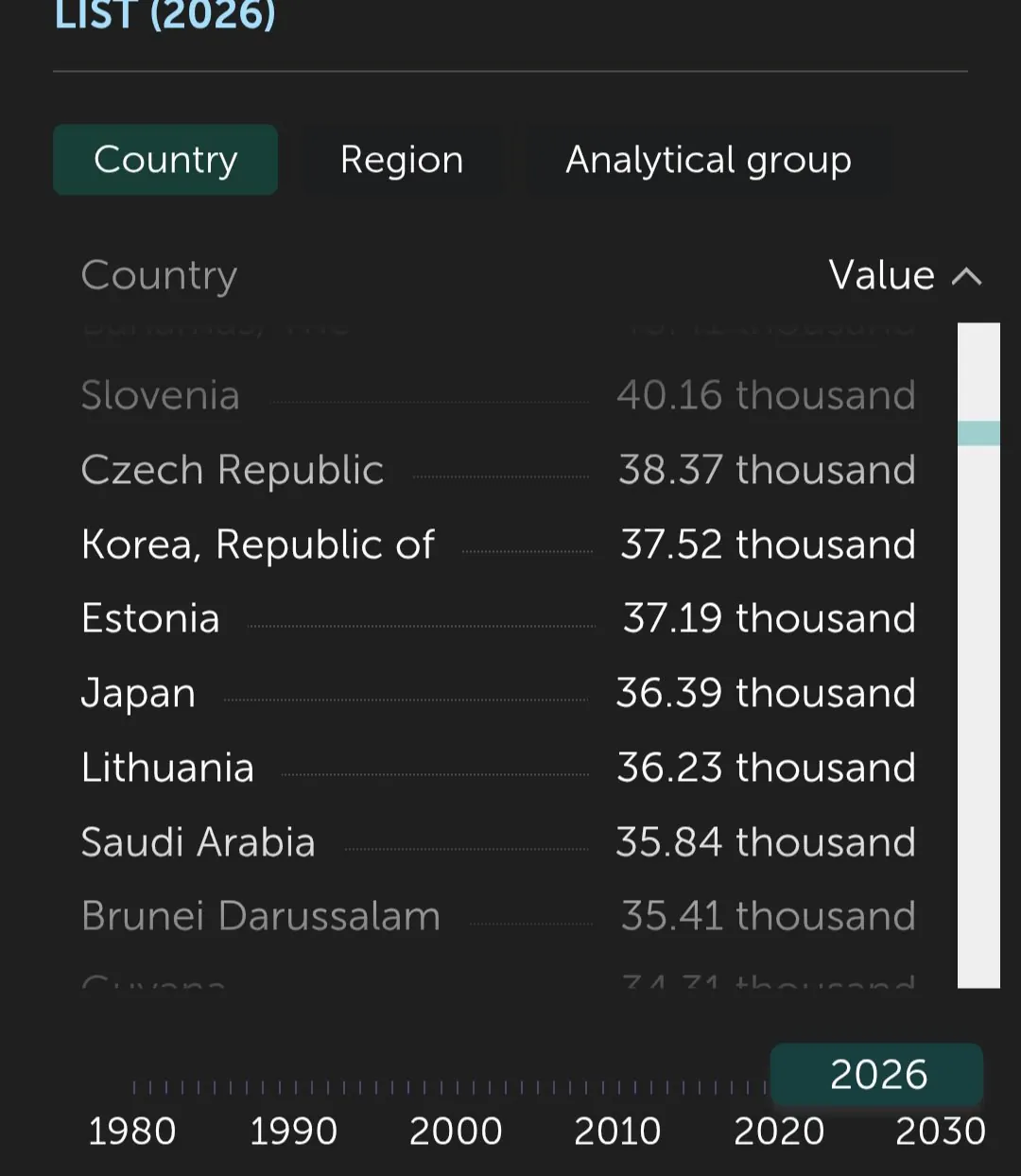1021x1176 pixels.
Task: Set timeline to 2010
Action: tap(617, 1131)
